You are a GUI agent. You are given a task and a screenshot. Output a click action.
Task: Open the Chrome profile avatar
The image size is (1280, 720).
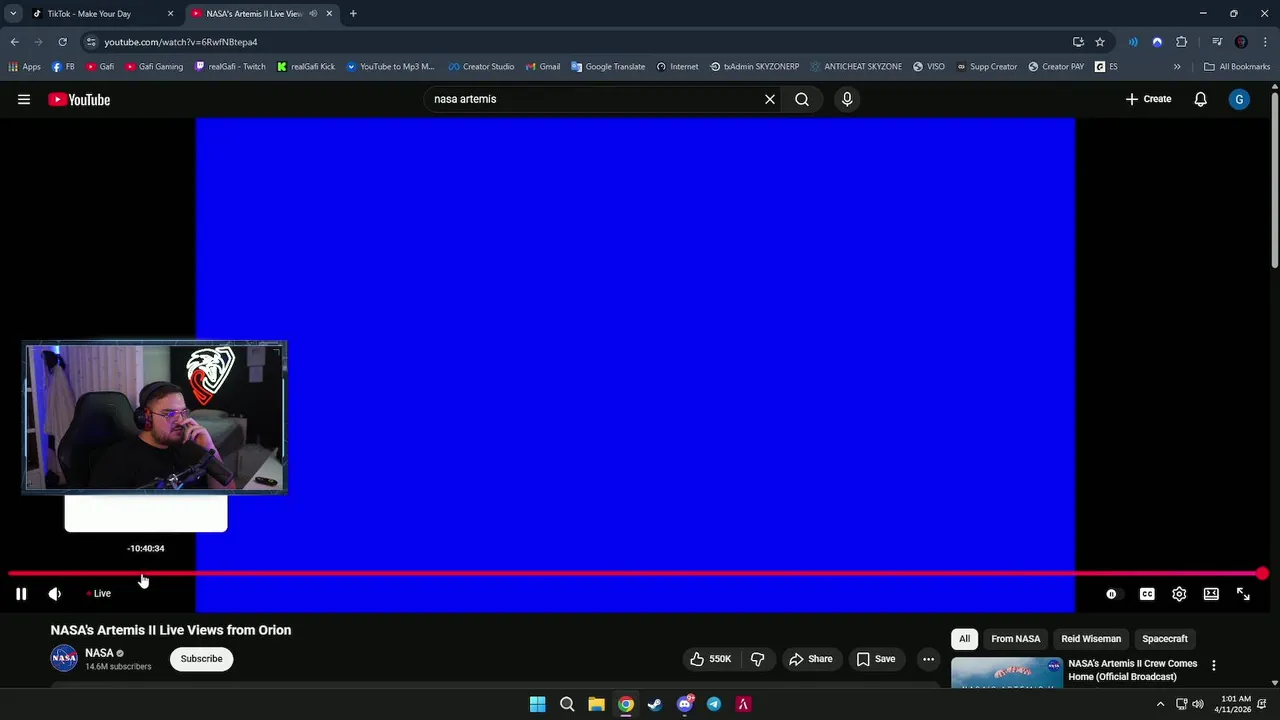pos(1241,42)
